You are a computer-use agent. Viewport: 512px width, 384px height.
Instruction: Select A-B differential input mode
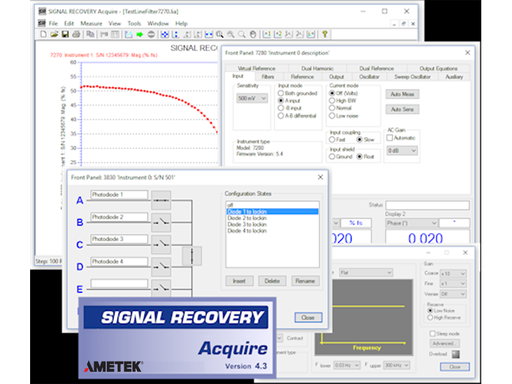[281, 116]
